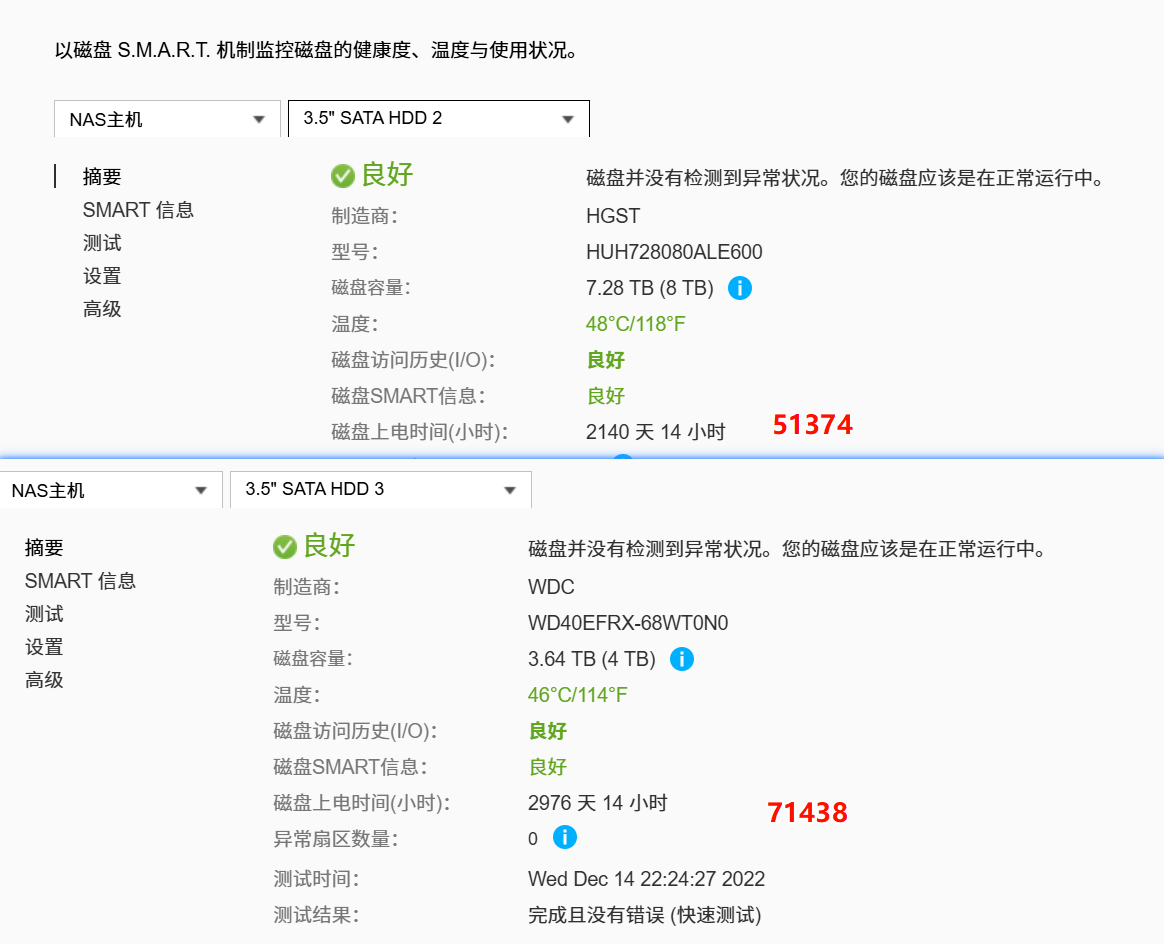Open the NAS主机 dropdown in HDD 3 panel
Image resolution: width=1164 pixels, height=944 pixels.
110,490
